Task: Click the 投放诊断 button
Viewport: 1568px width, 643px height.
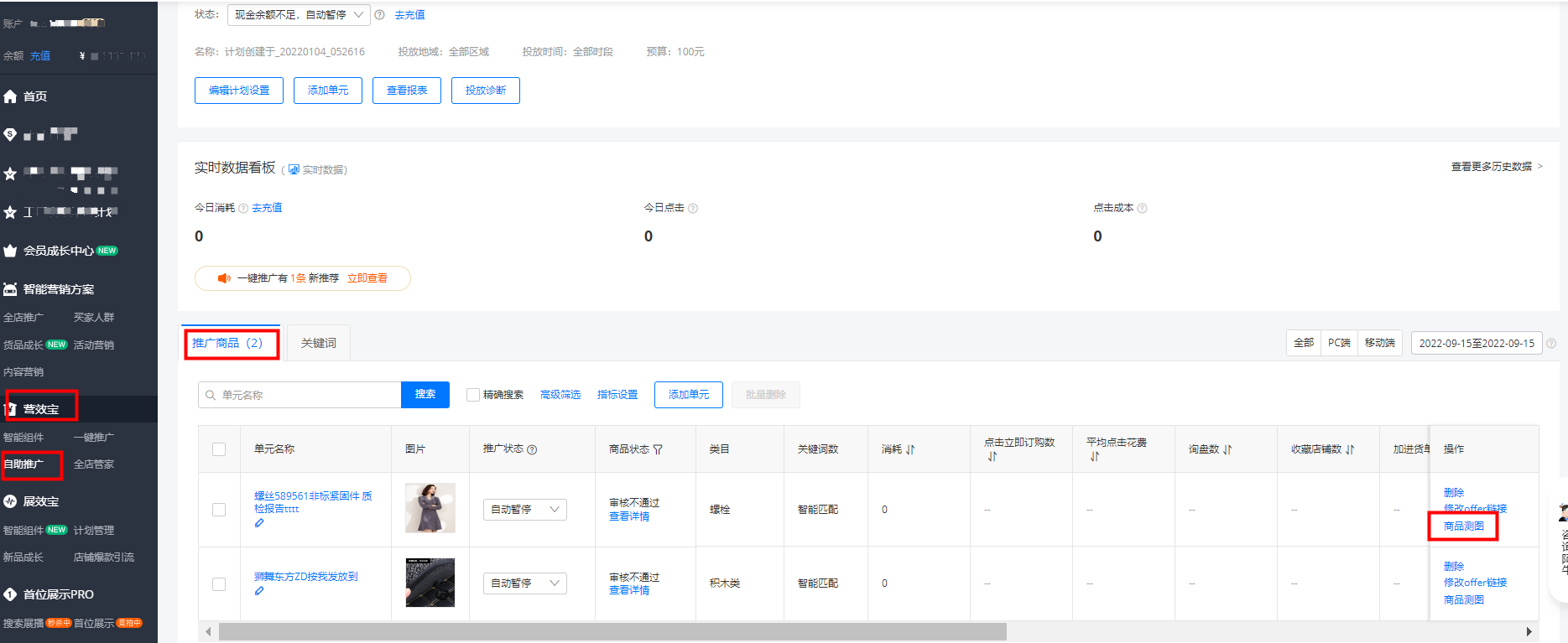Action: pos(485,91)
